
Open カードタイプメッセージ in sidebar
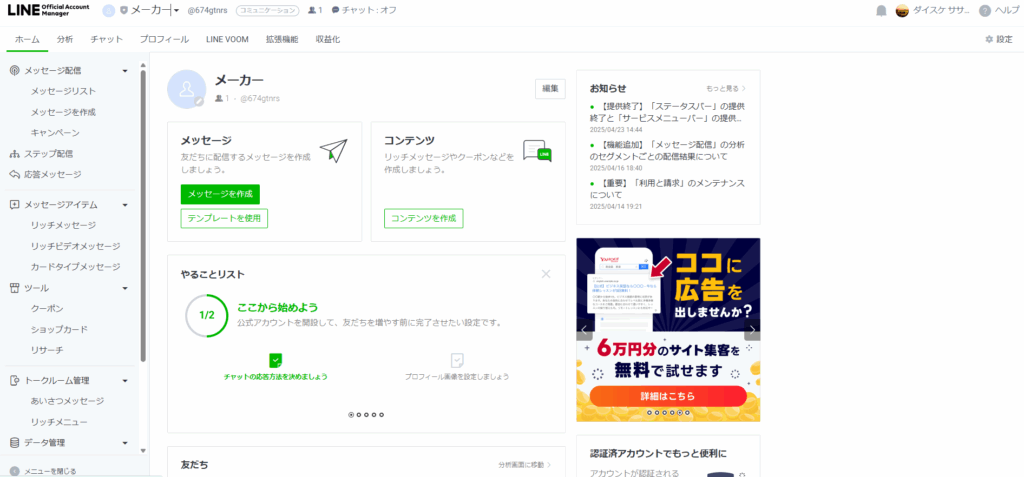(75, 267)
